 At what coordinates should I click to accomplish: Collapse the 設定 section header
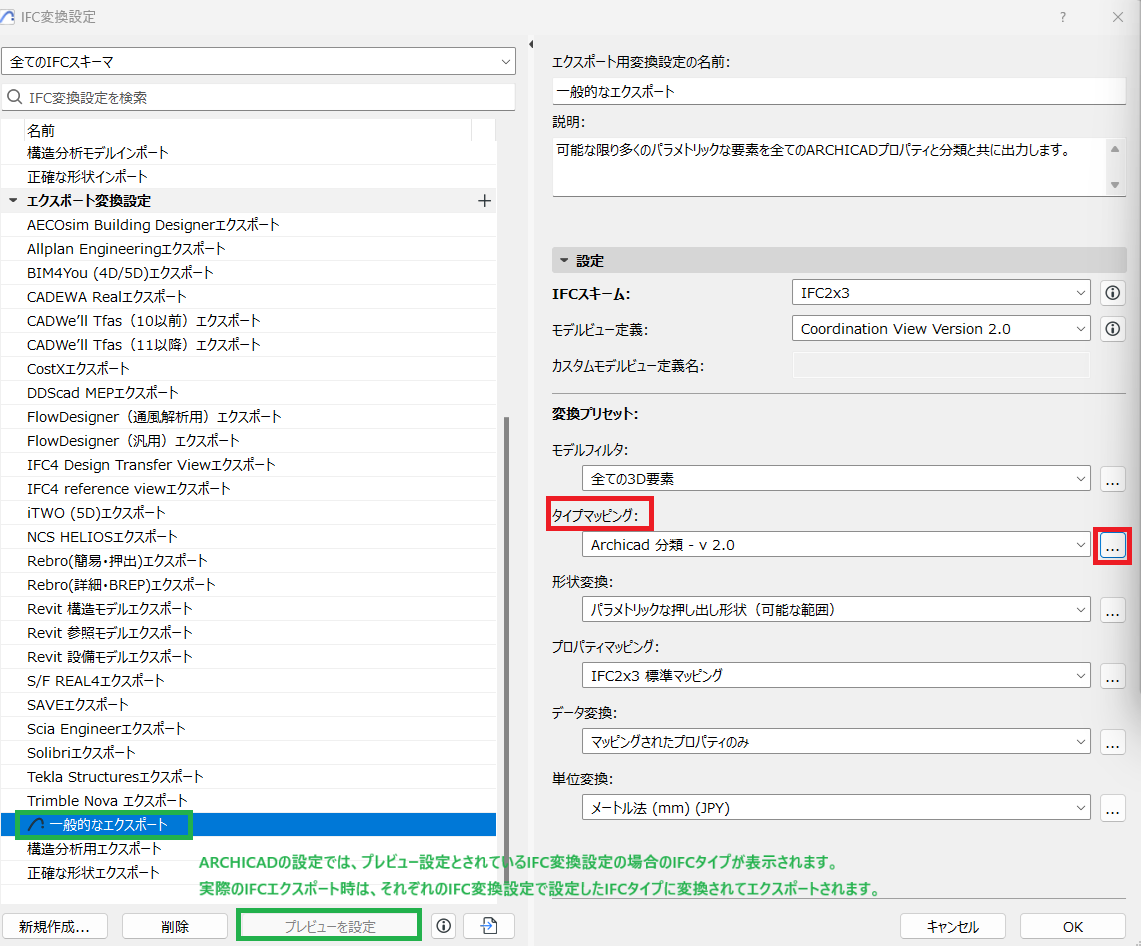564,261
